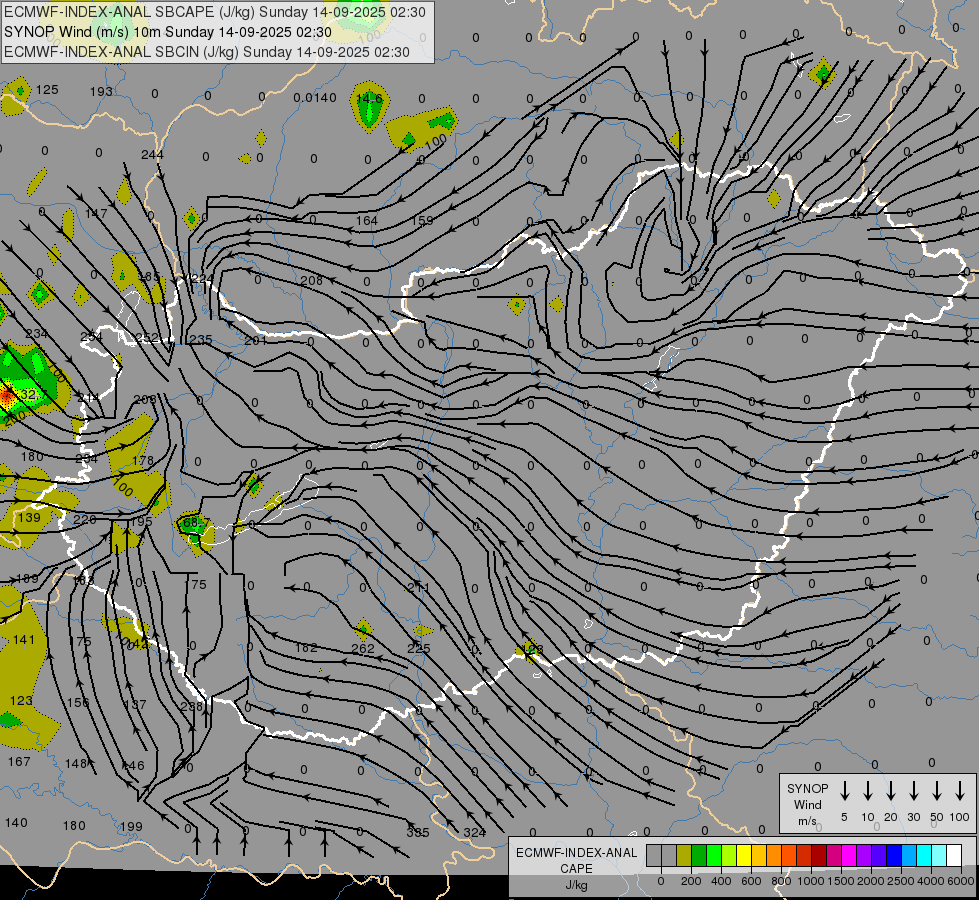The height and width of the screenshot is (900, 979).
Task: Click the value 141 on the olive area
Action: [24, 640]
